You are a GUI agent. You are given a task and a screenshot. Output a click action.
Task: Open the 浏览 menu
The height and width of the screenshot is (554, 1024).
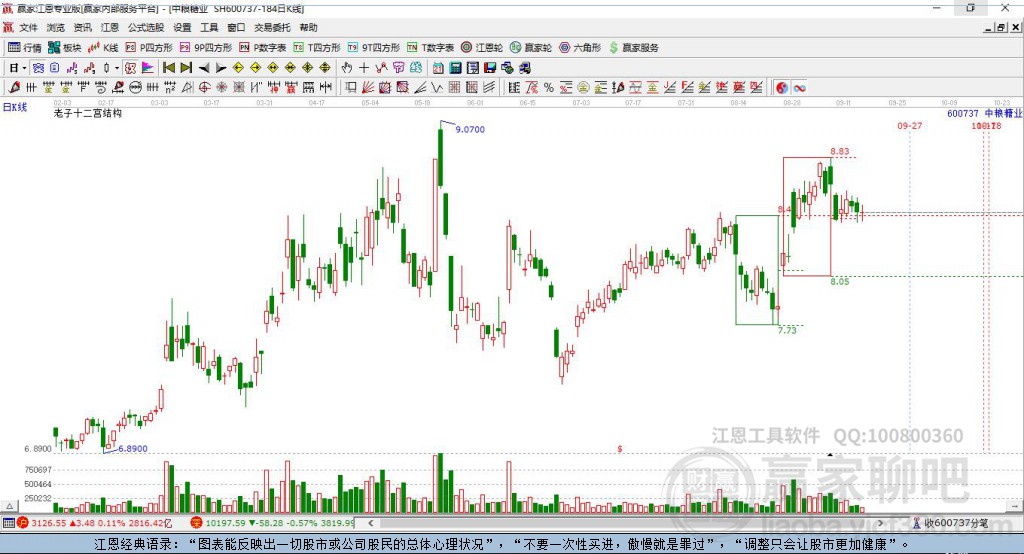point(56,27)
